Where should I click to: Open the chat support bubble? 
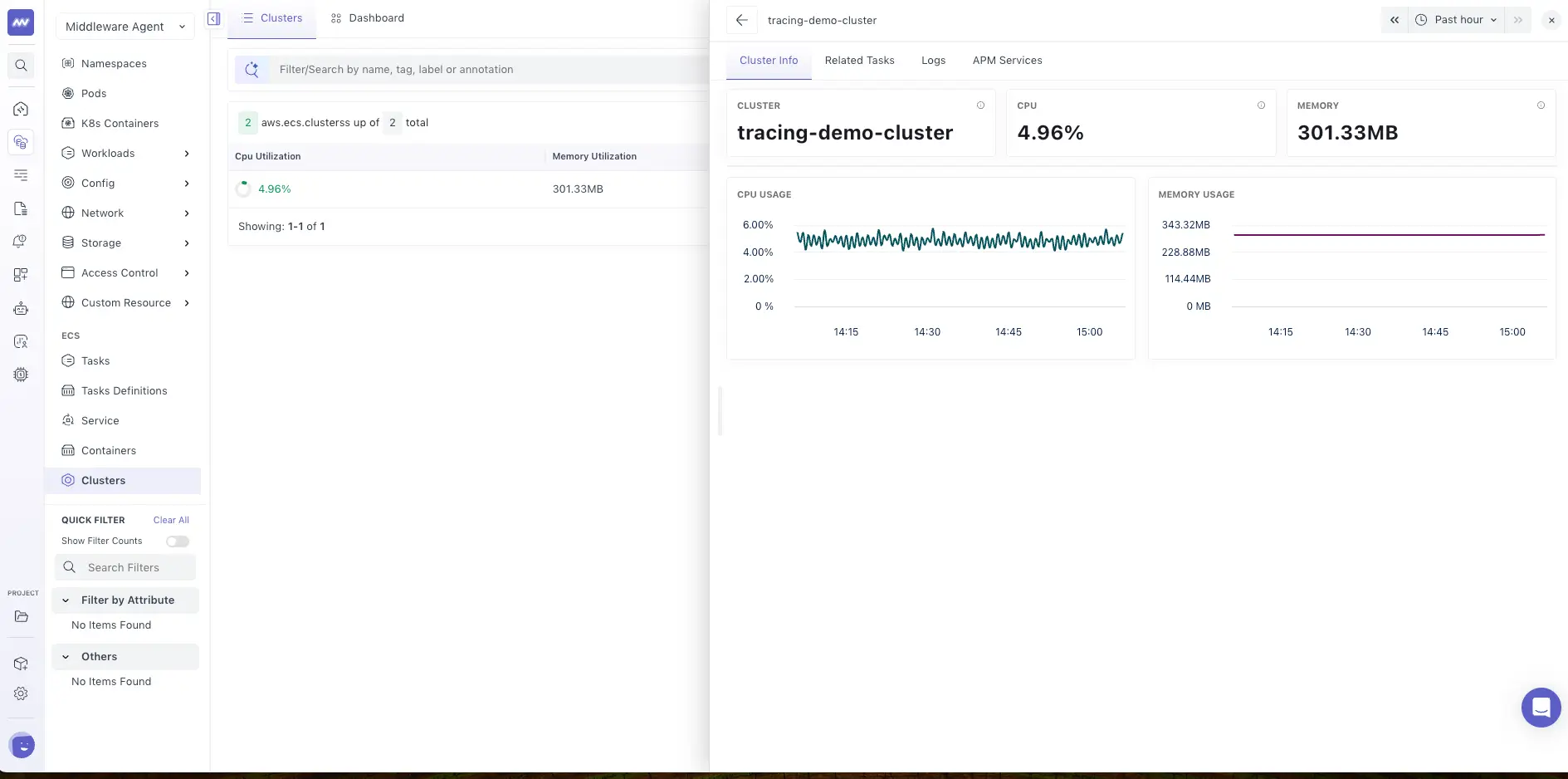(1541, 708)
